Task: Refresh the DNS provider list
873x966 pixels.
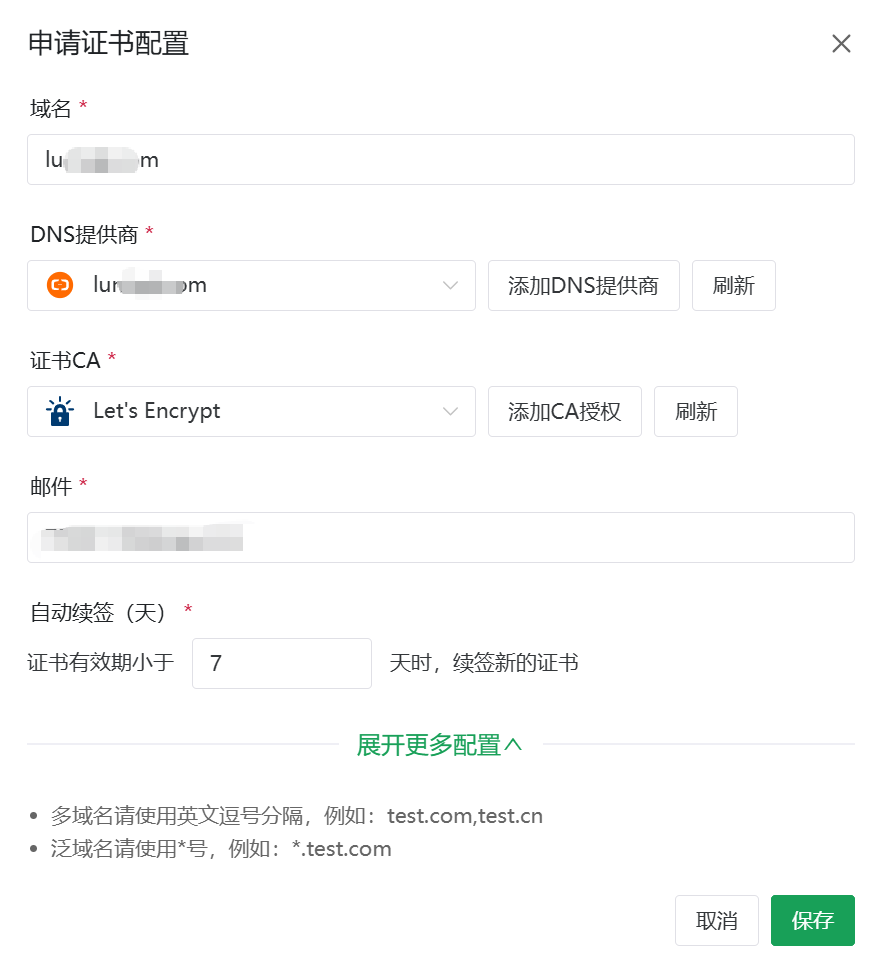Action: [x=733, y=286]
